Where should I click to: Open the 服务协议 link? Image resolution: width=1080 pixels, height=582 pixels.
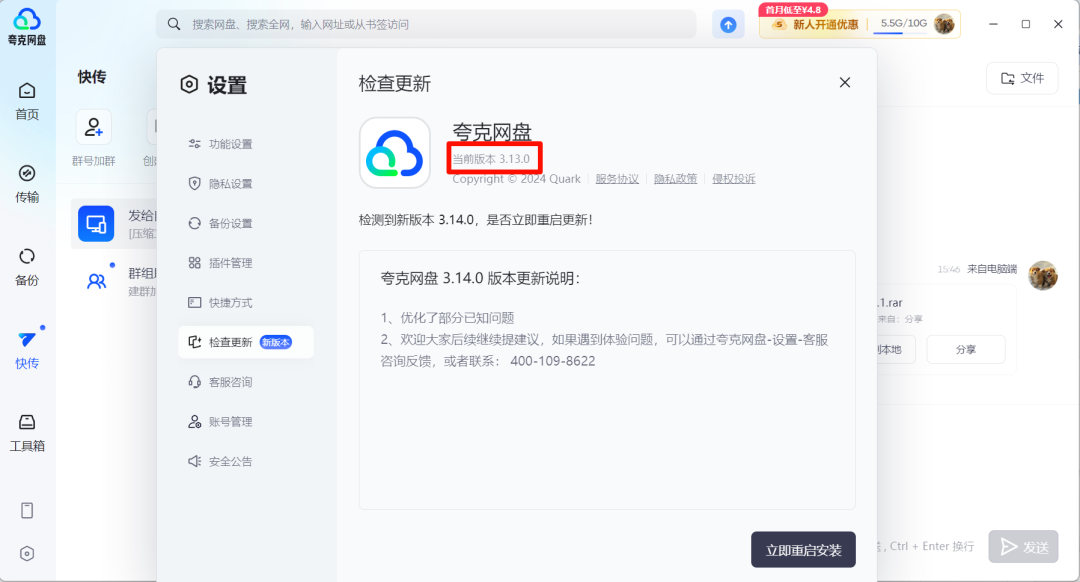pyautogui.click(x=617, y=178)
